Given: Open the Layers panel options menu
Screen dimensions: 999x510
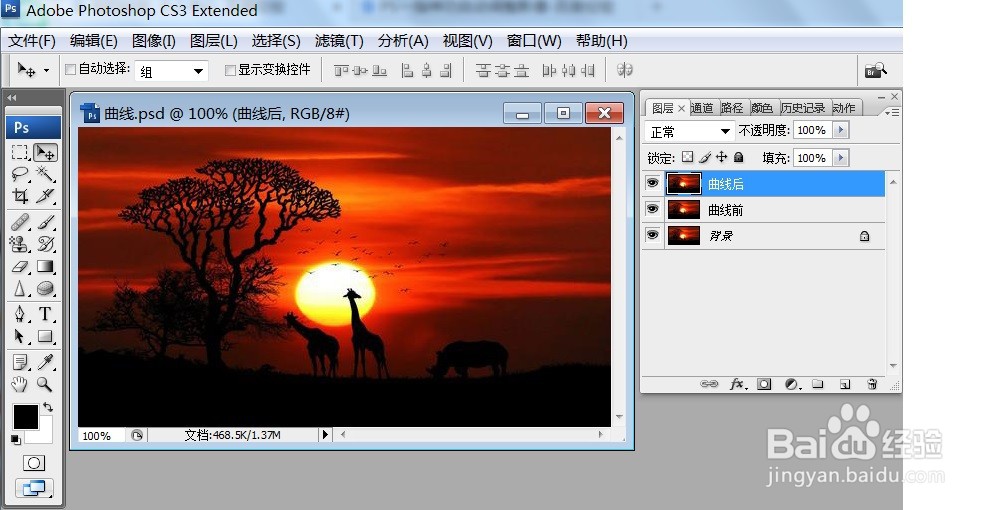Looking at the screenshot, I should (x=892, y=112).
